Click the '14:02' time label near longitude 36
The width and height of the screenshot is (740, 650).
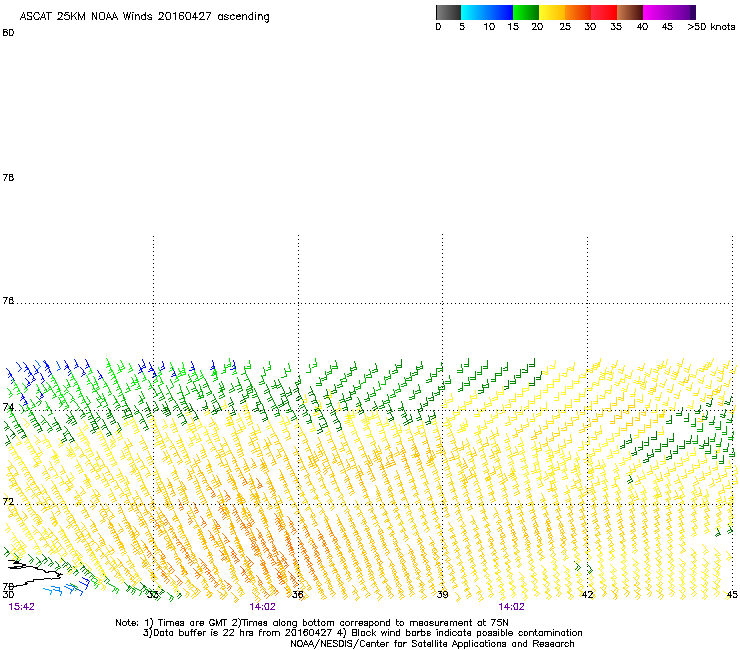[262, 607]
